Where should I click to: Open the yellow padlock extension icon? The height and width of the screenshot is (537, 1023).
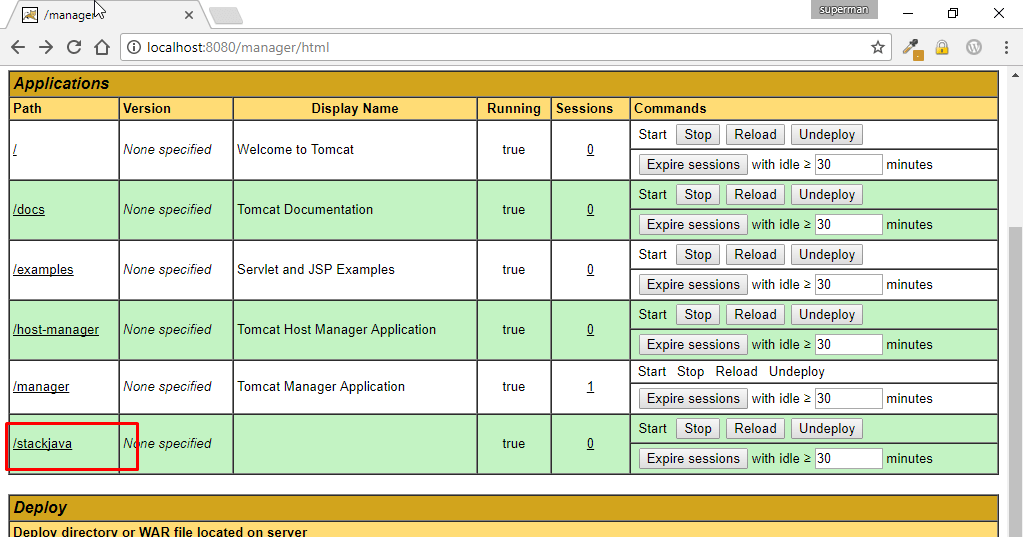[941, 47]
